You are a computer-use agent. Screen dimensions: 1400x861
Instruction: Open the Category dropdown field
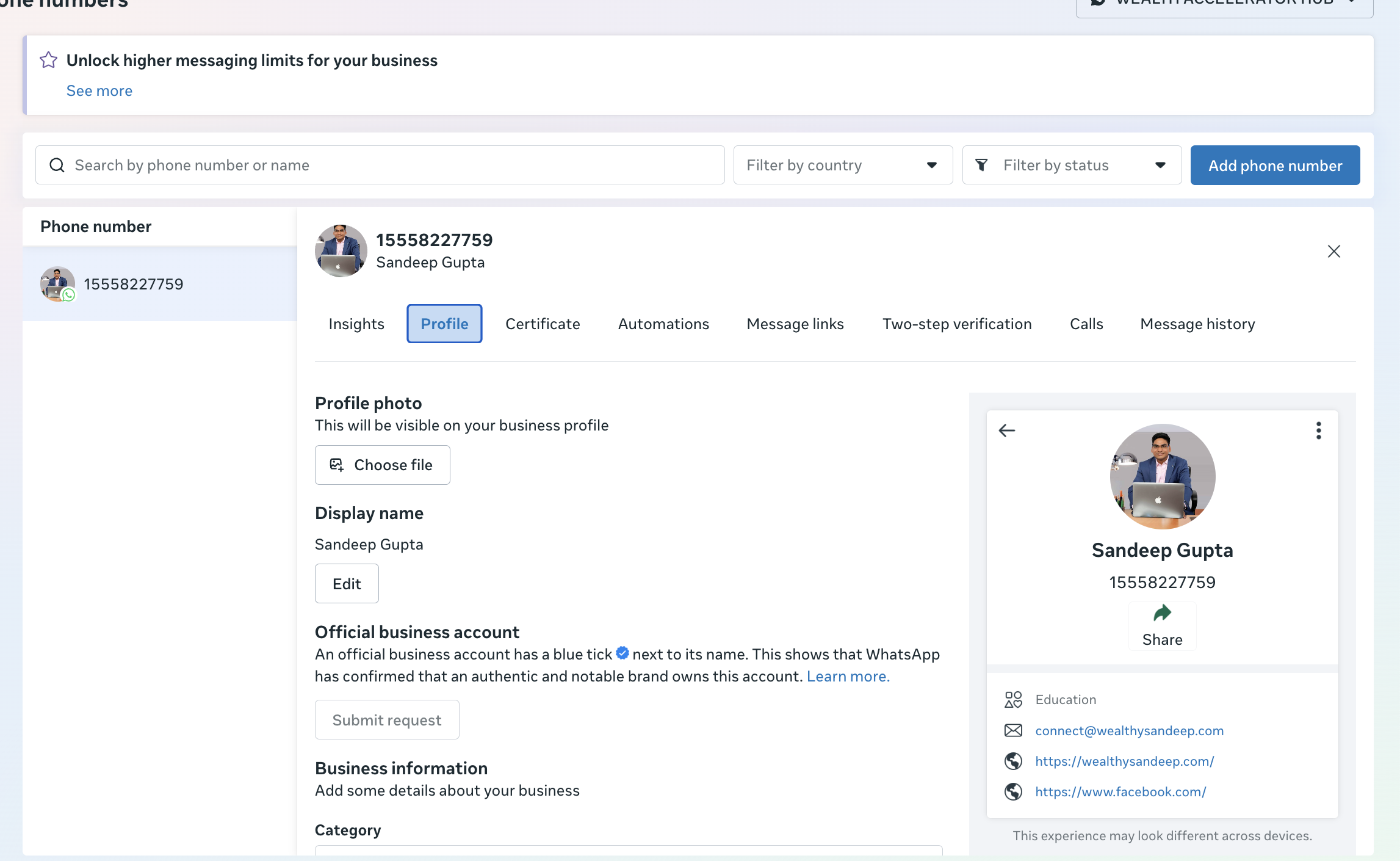pyautogui.click(x=629, y=850)
